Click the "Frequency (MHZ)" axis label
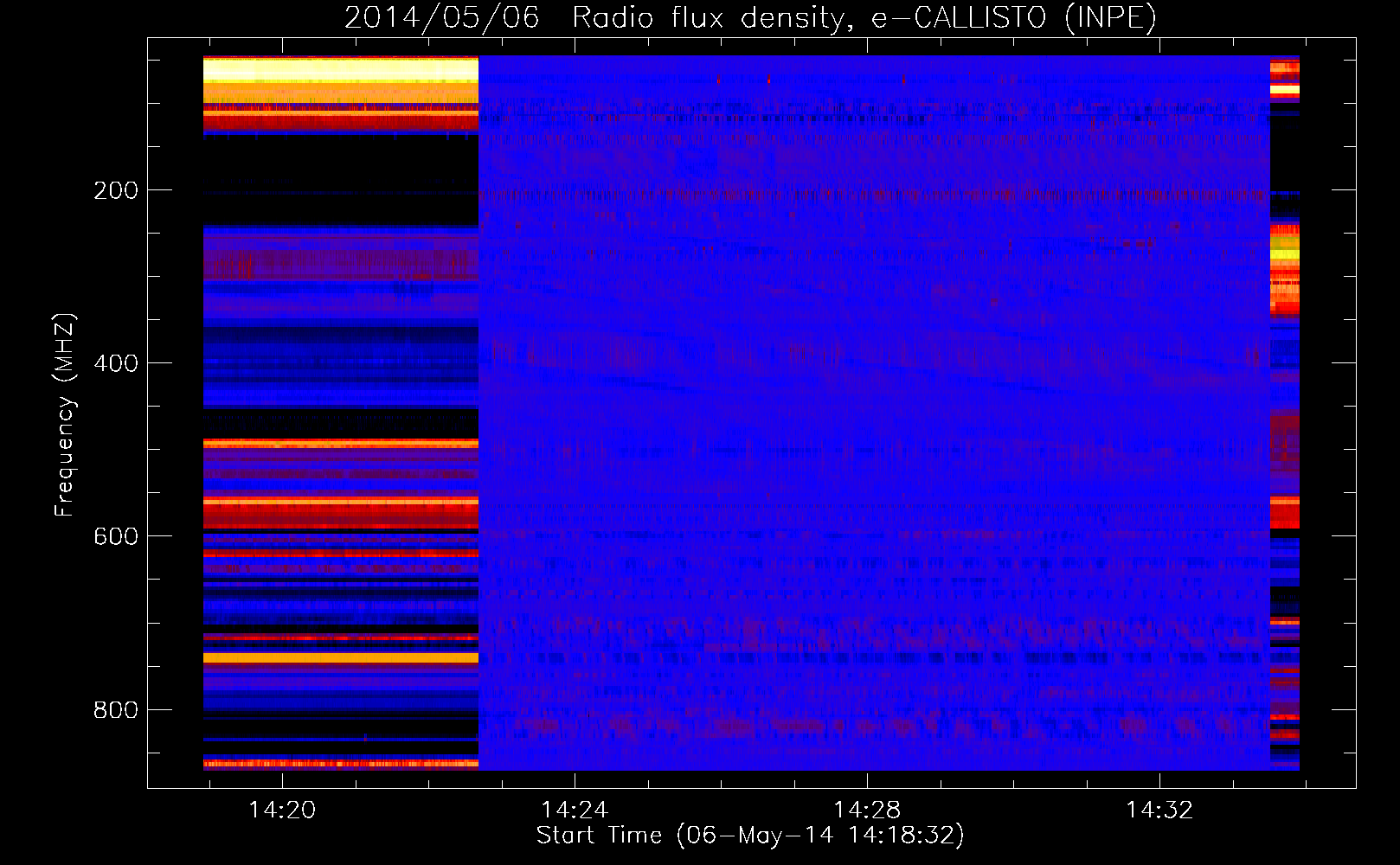Screen dimensions: 1400x865 click(x=65, y=415)
